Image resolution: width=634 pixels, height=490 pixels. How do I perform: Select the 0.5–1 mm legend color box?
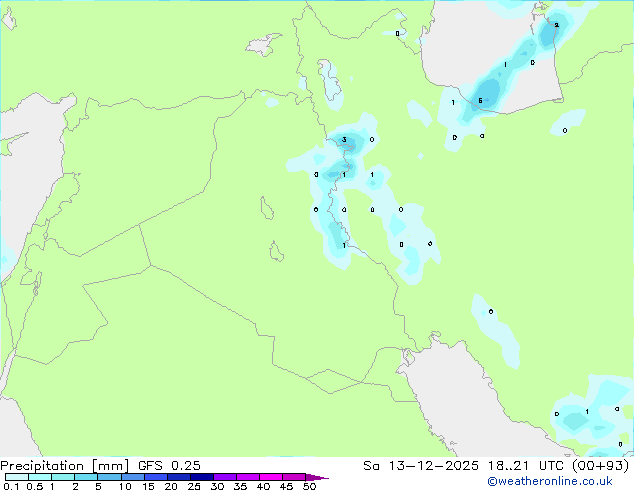point(40,477)
